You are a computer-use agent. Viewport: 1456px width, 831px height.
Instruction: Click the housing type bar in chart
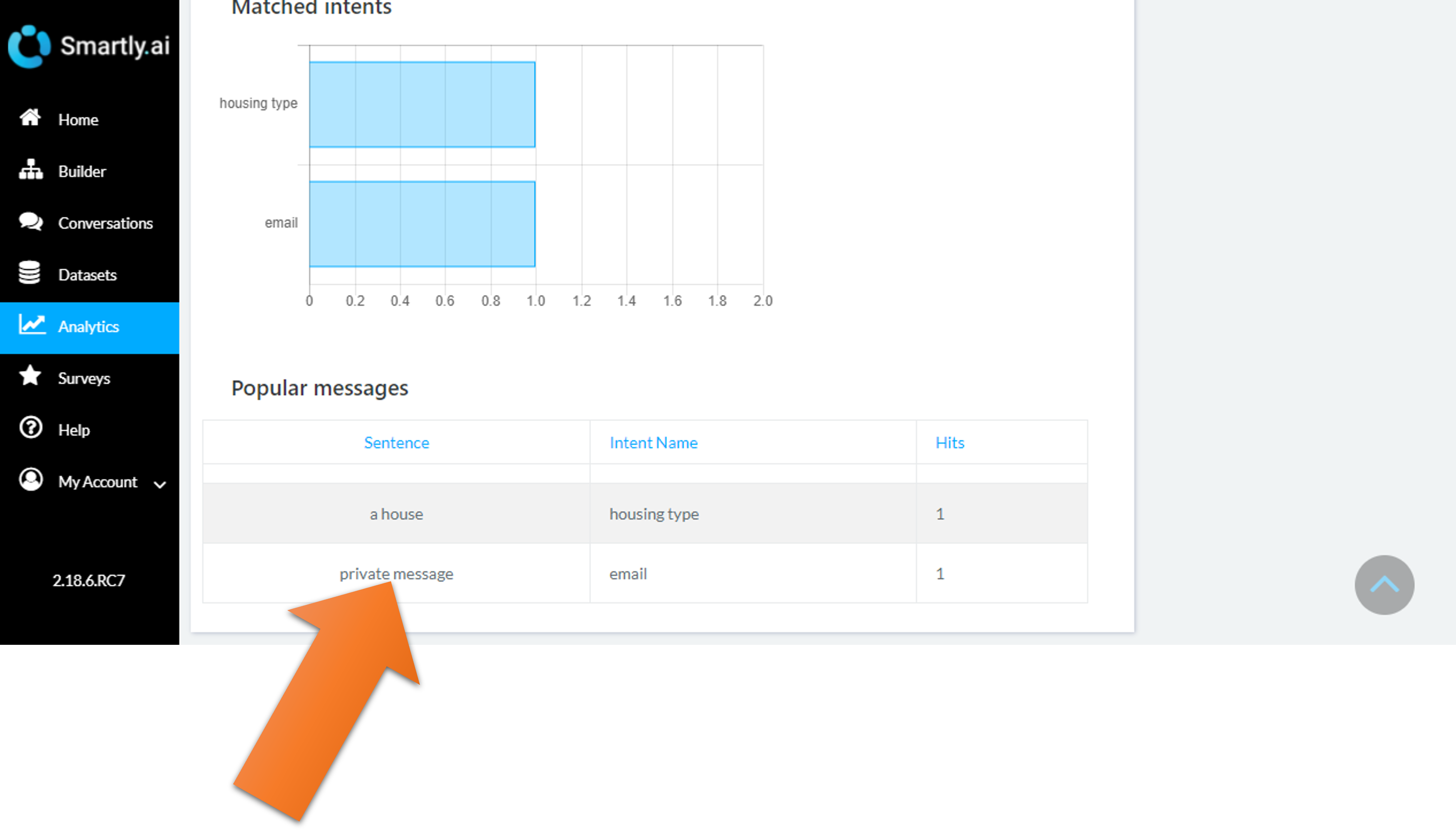pos(421,104)
